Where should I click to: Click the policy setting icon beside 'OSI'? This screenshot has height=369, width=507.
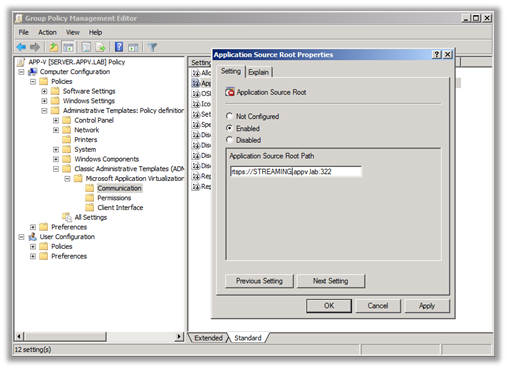tap(196, 94)
